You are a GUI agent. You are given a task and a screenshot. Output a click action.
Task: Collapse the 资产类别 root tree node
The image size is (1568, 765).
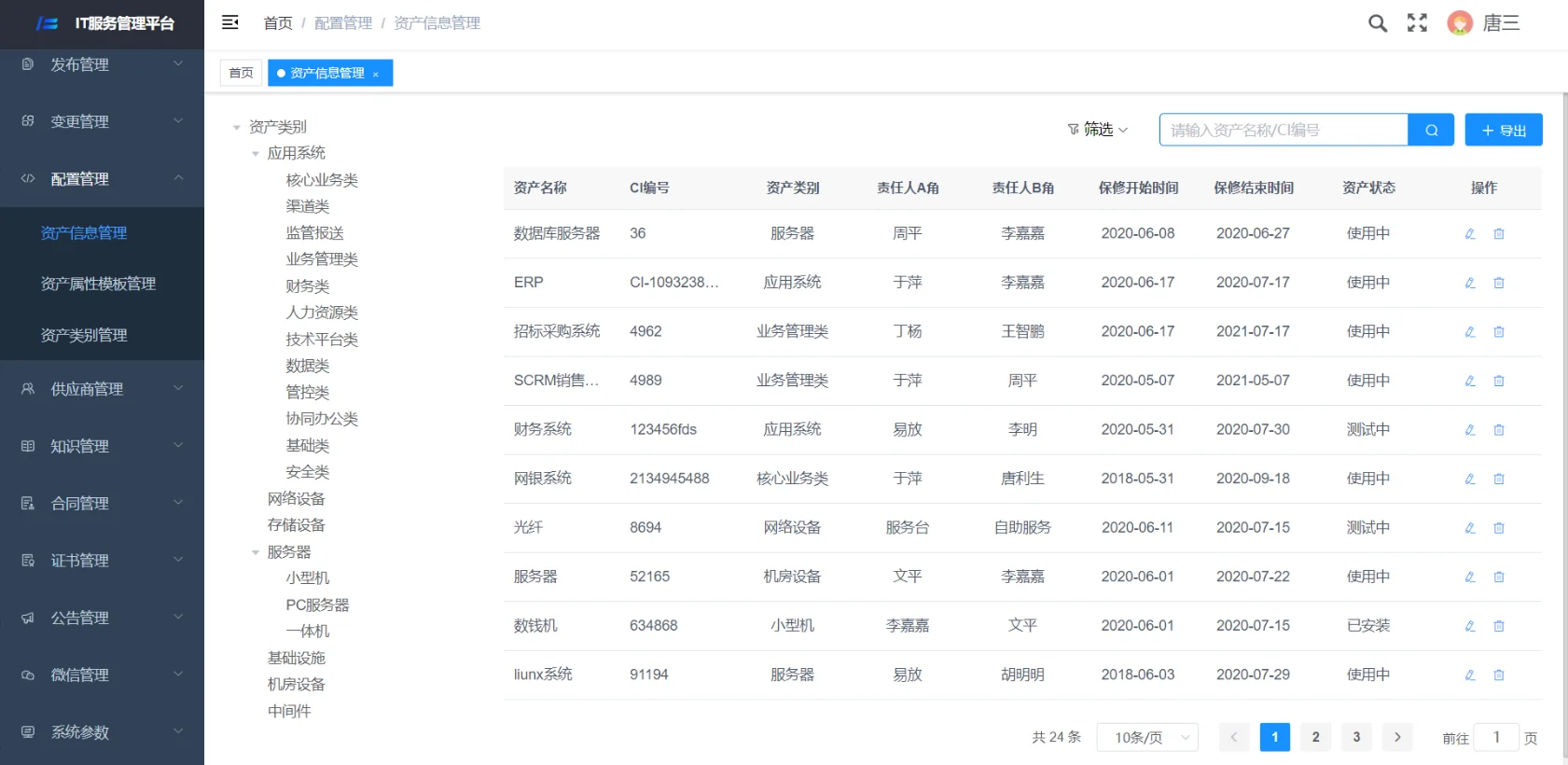click(237, 127)
